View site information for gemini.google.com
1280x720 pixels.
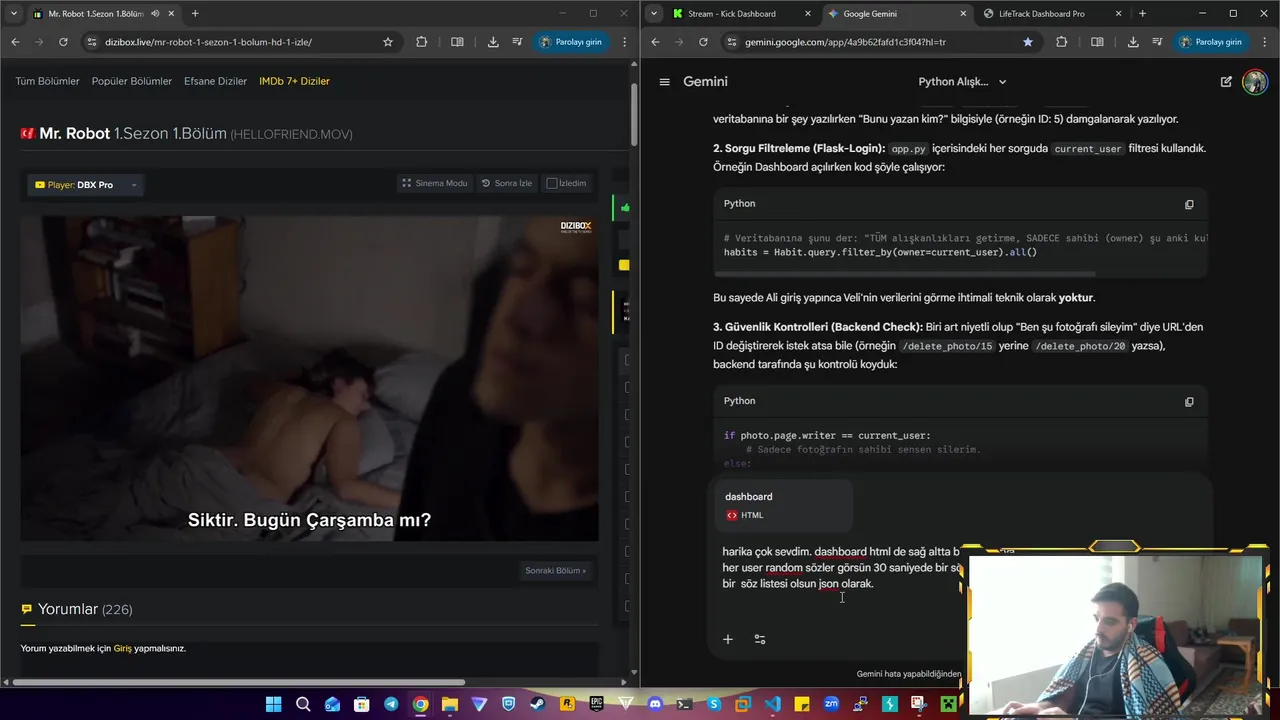pyautogui.click(x=732, y=42)
